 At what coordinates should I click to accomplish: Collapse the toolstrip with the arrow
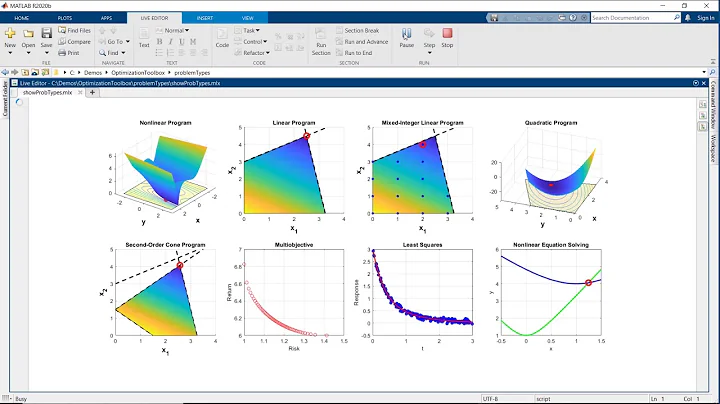pyautogui.click(x=713, y=62)
